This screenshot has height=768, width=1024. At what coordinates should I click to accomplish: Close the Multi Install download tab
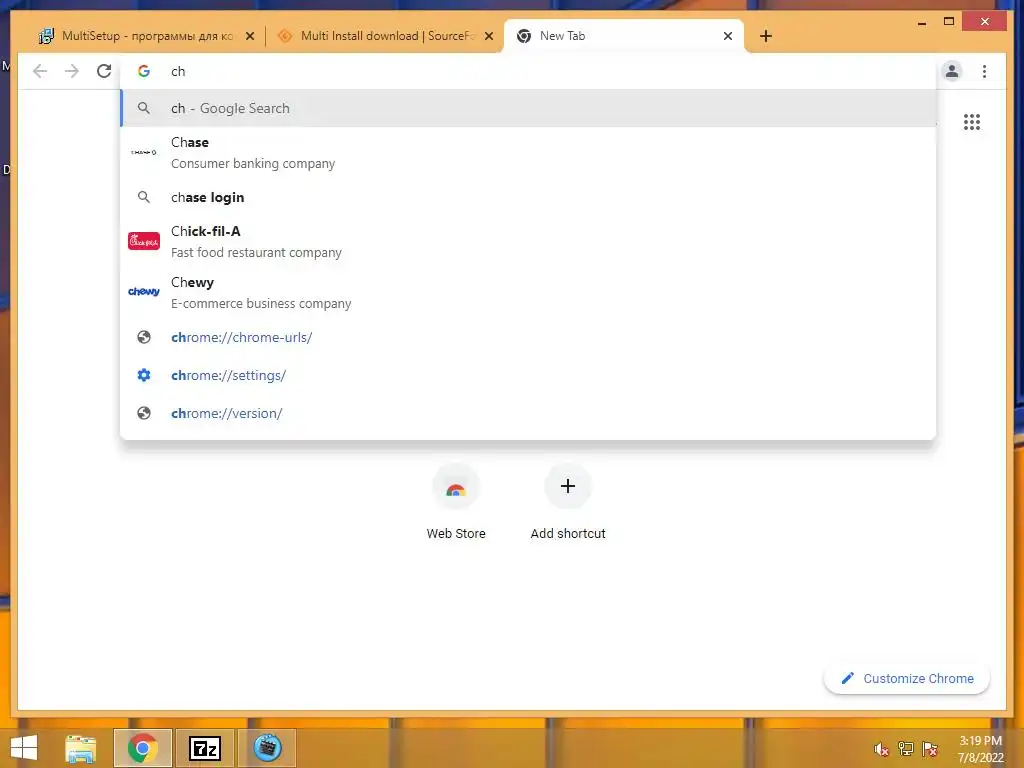[488, 36]
